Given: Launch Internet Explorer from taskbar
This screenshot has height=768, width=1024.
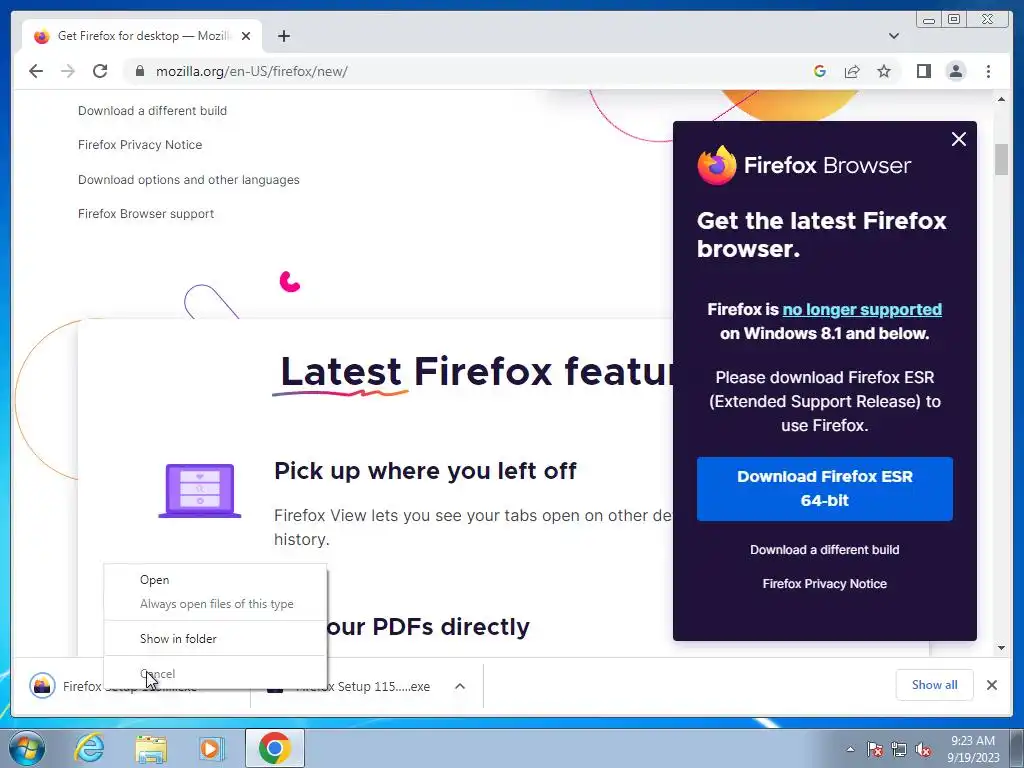Looking at the screenshot, I should click(89, 748).
